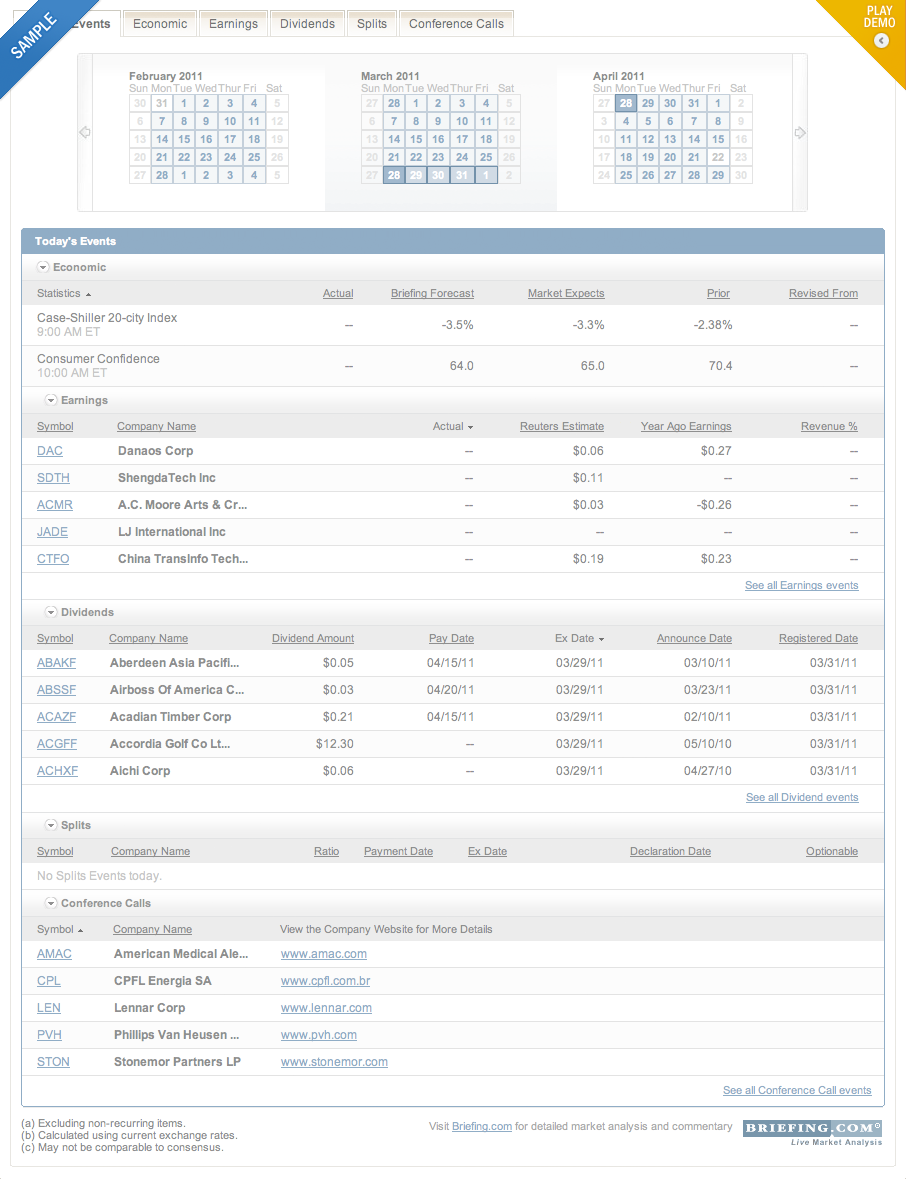The height and width of the screenshot is (1179, 906).
Task: Open the Economic tab
Action: [x=160, y=24]
